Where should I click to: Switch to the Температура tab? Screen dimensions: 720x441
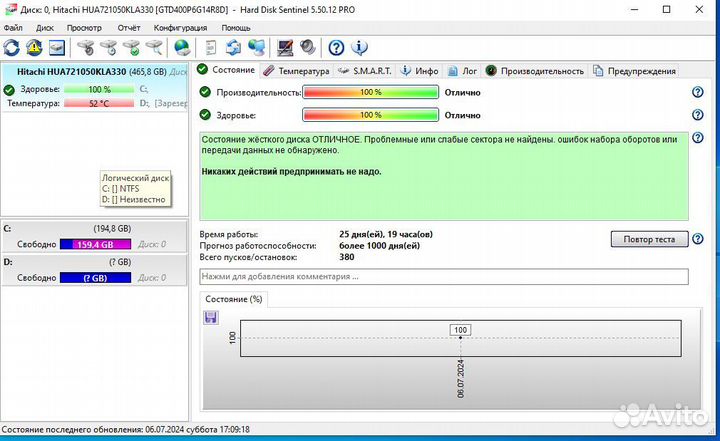point(297,71)
